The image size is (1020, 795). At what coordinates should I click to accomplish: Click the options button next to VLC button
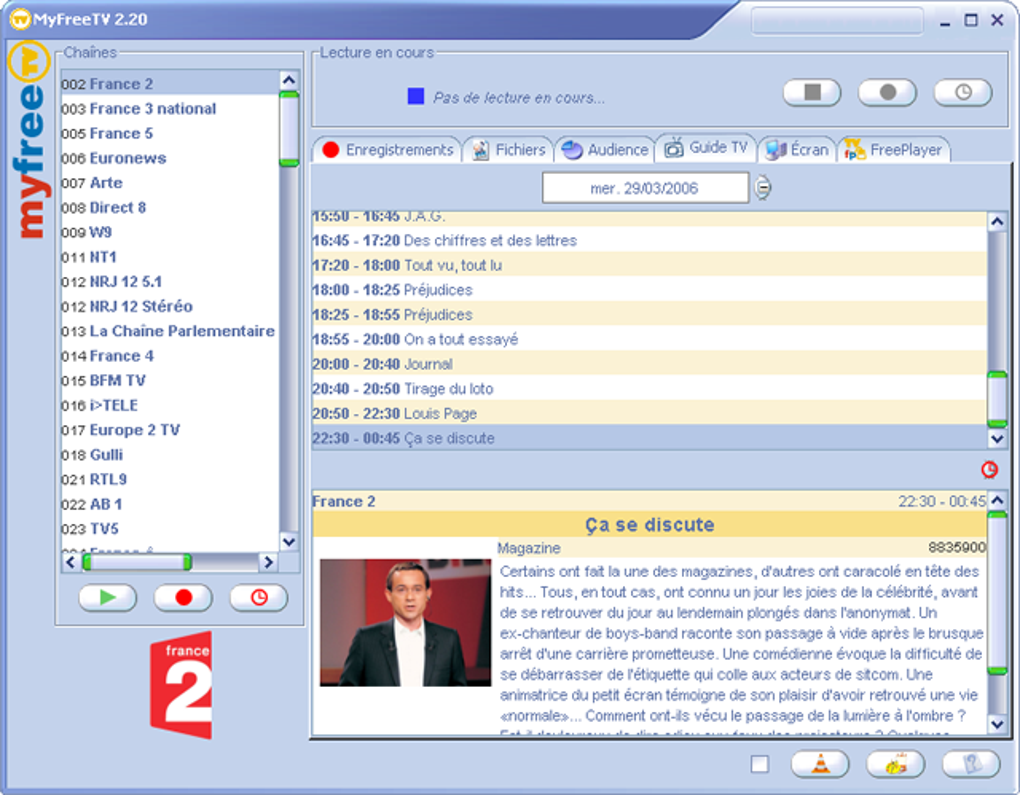(x=896, y=764)
